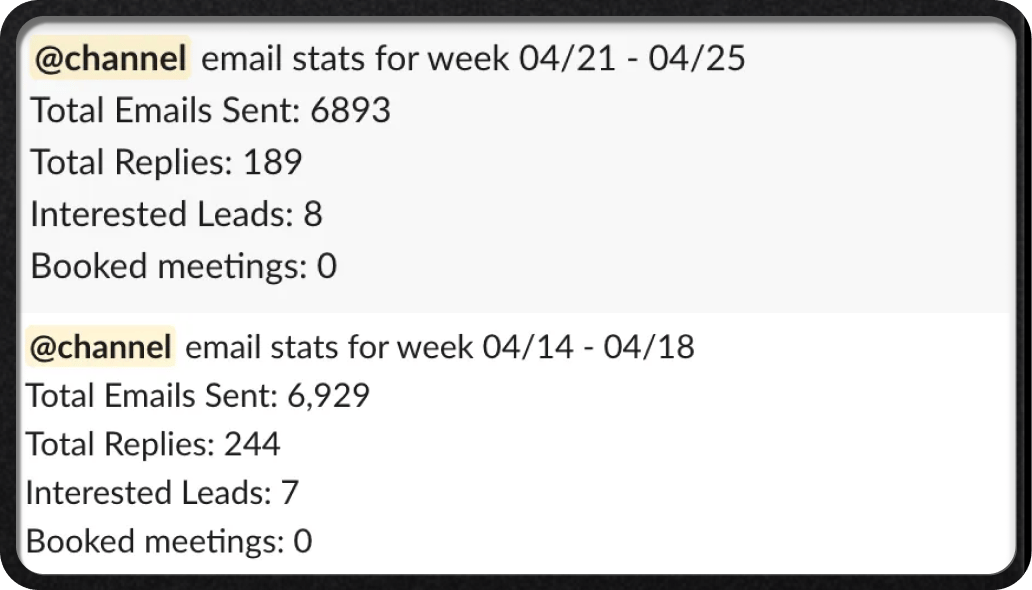The height and width of the screenshot is (590, 1032).
Task: Click the 'Interested Leads: 8' line
Action: pos(176,214)
